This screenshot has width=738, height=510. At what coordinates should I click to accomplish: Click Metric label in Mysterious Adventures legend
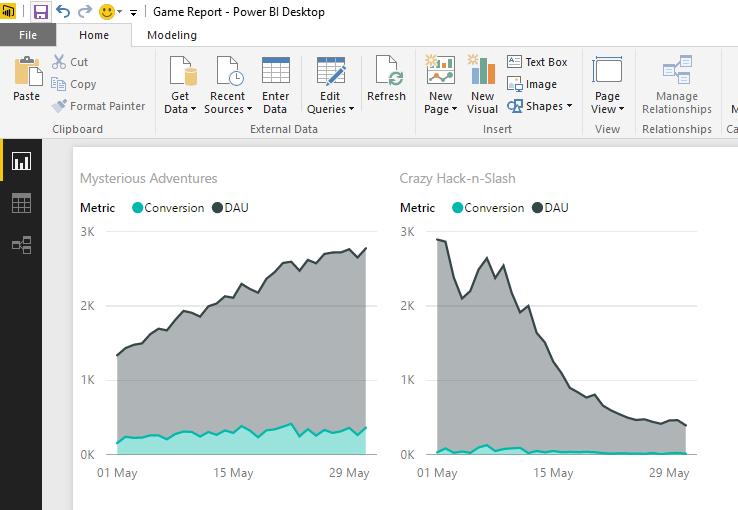[x=97, y=208]
